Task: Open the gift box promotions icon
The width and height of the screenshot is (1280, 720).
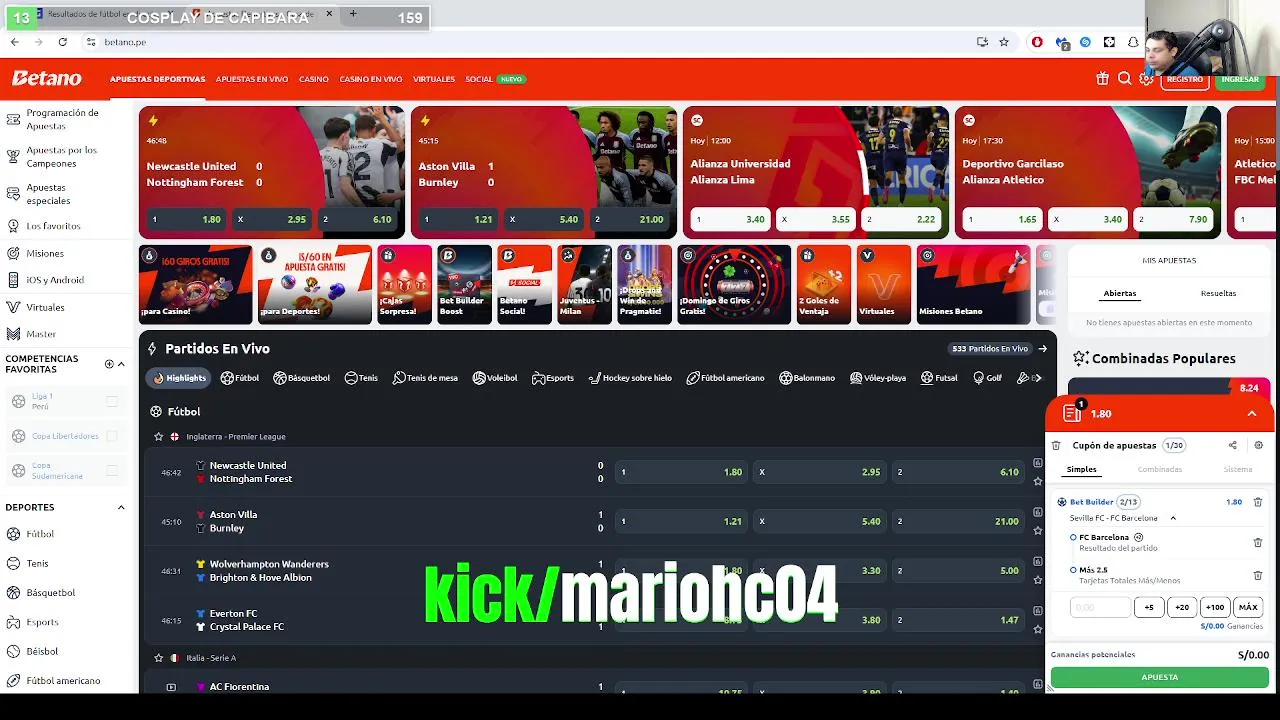Action: (x=1102, y=79)
